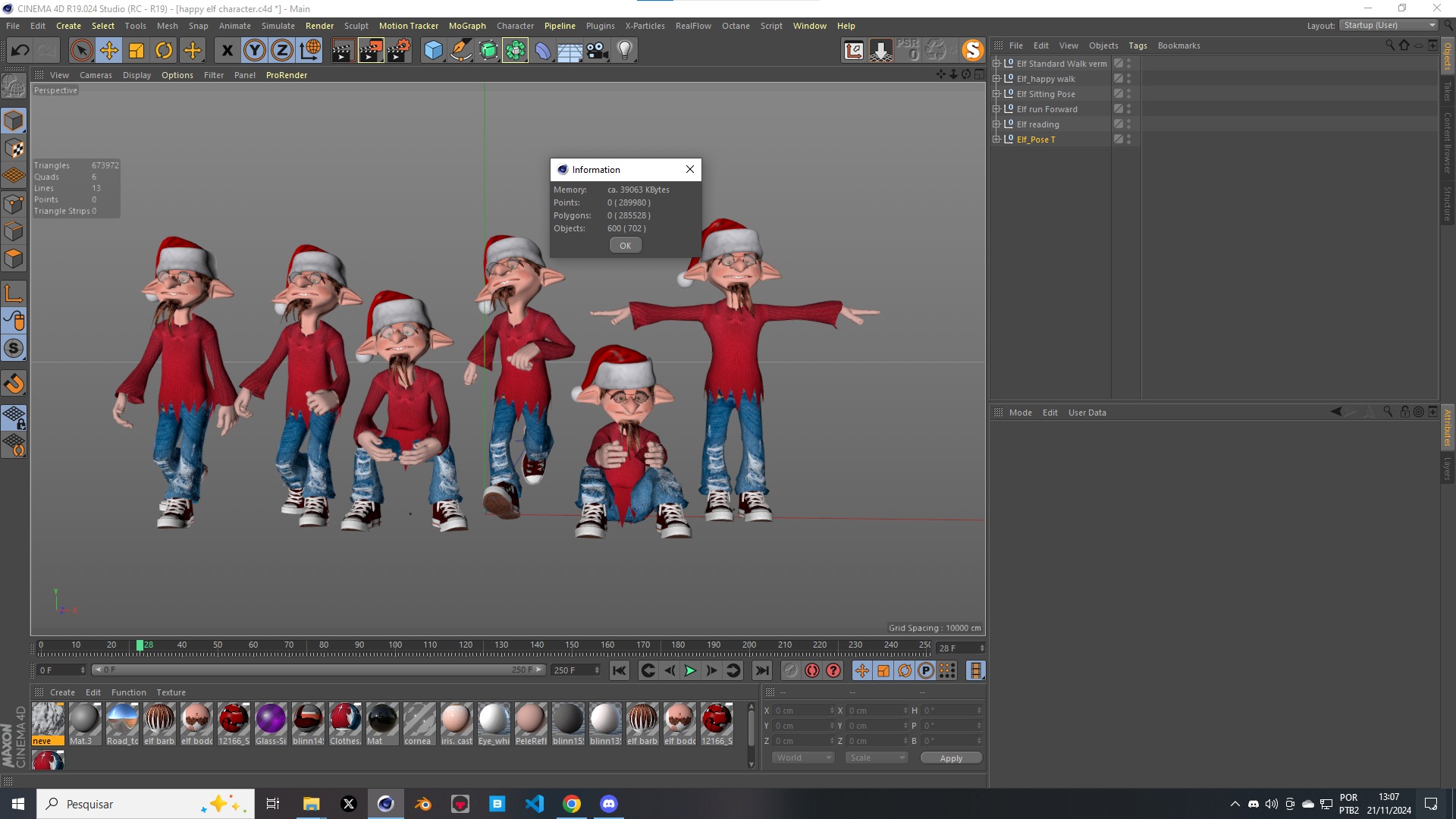Screen dimensions: 1456x819
Task: Select the Glass-Si purple material swatch
Action: (271, 724)
